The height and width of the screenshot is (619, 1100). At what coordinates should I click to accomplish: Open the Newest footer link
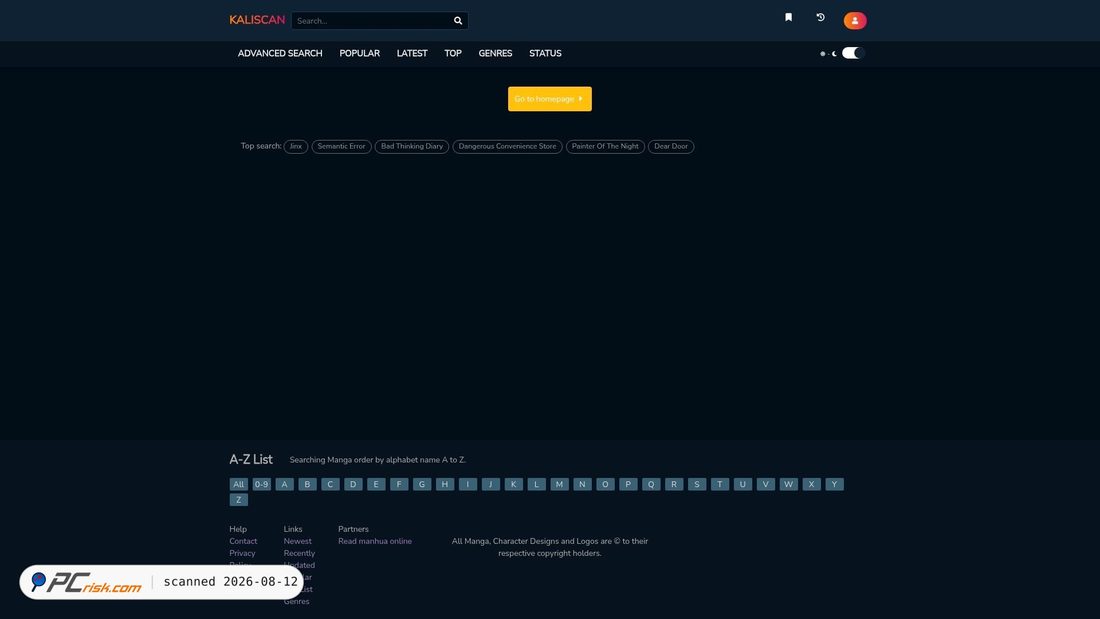(297, 541)
